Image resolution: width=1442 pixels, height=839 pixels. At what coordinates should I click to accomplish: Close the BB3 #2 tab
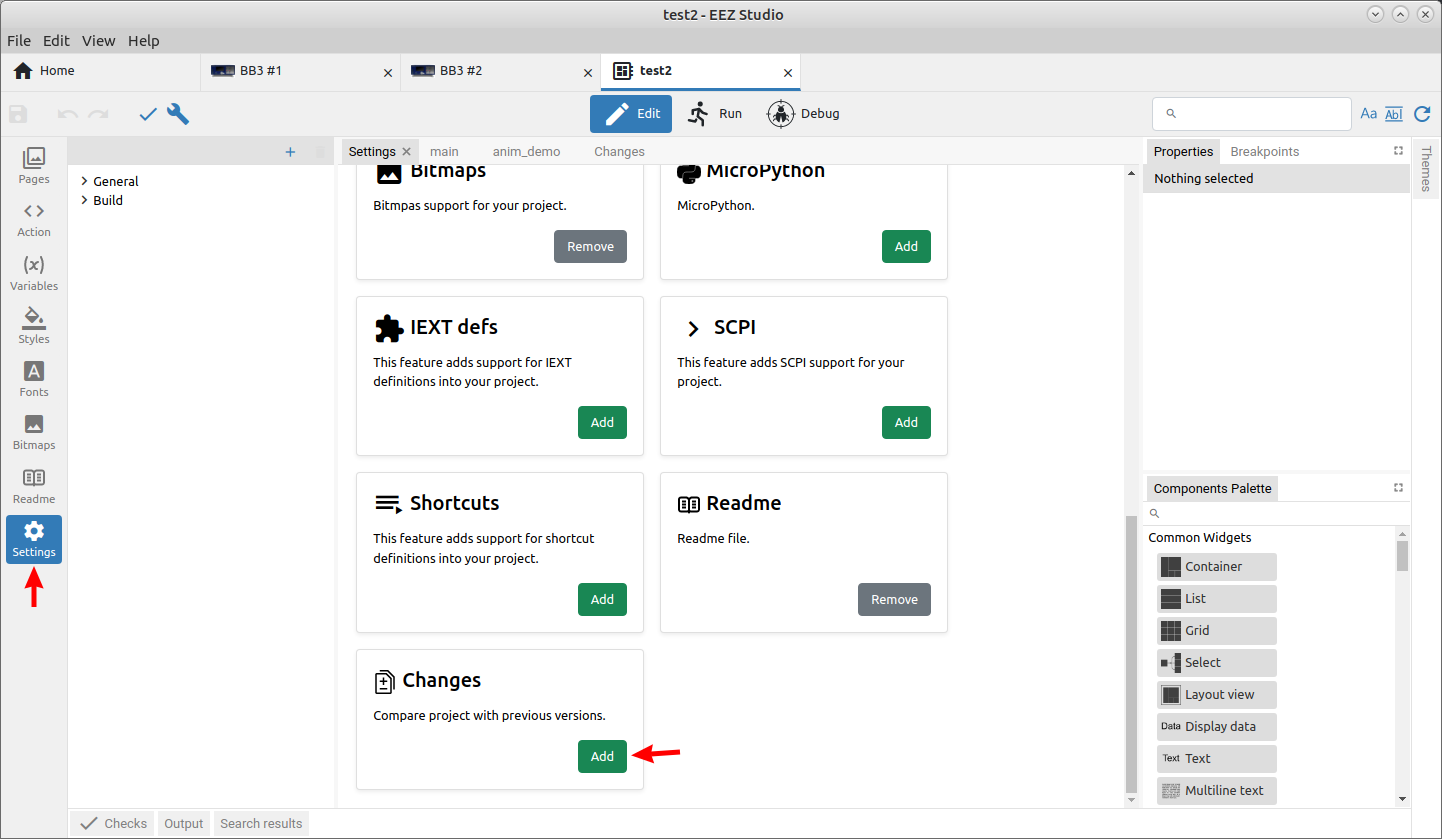(588, 73)
